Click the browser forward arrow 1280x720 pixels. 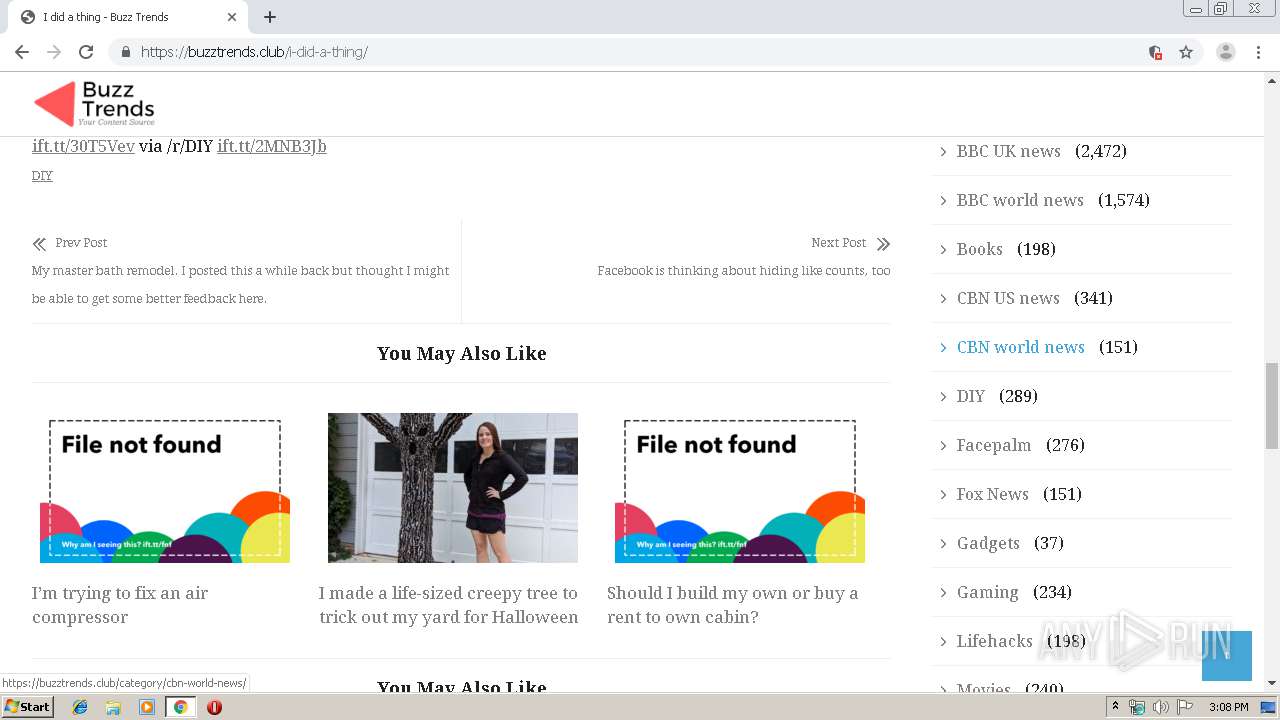point(54,52)
